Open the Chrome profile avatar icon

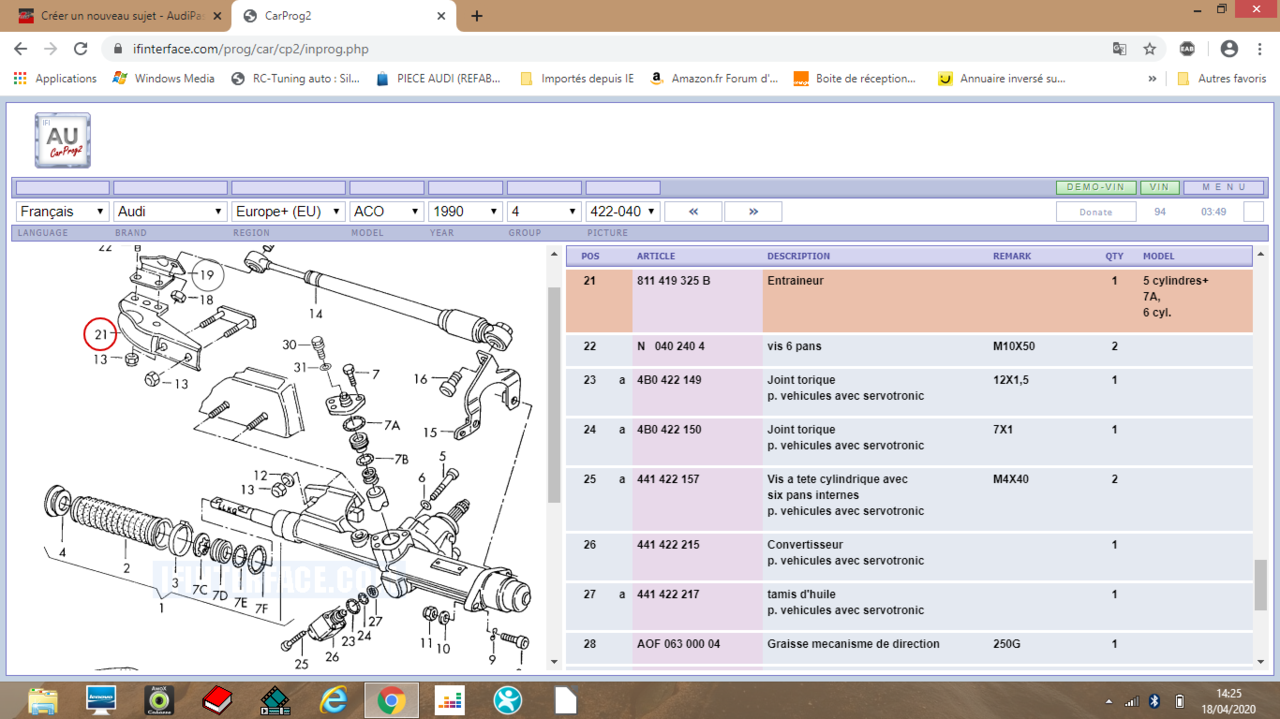coord(1229,49)
